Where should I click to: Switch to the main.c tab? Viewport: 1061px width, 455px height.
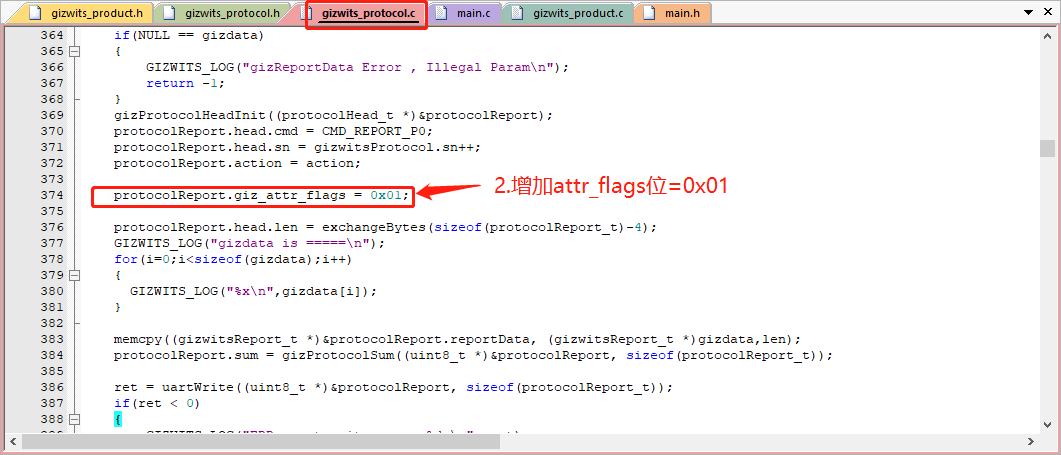click(473, 14)
